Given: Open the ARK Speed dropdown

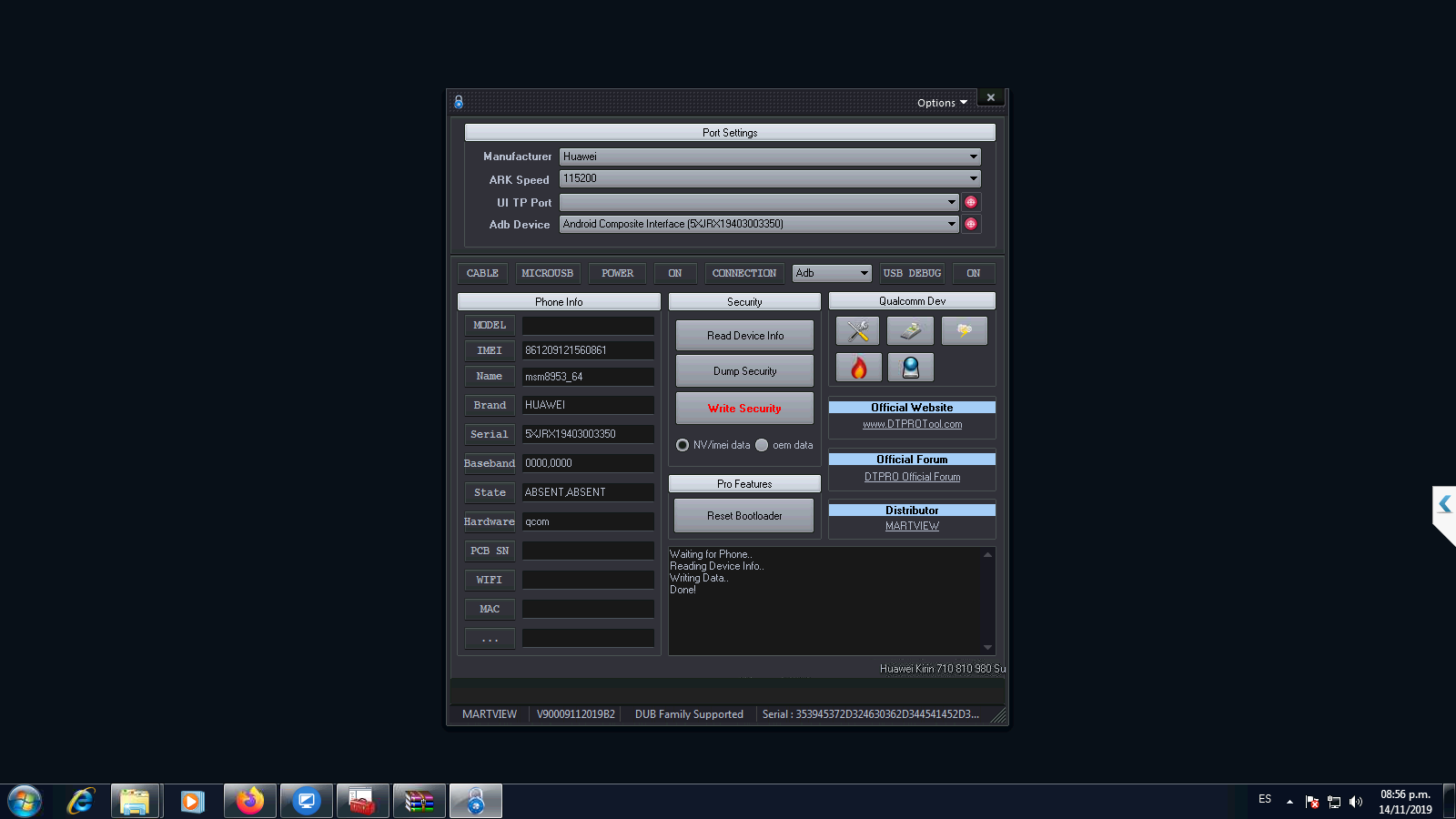Looking at the screenshot, I should point(770,178).
